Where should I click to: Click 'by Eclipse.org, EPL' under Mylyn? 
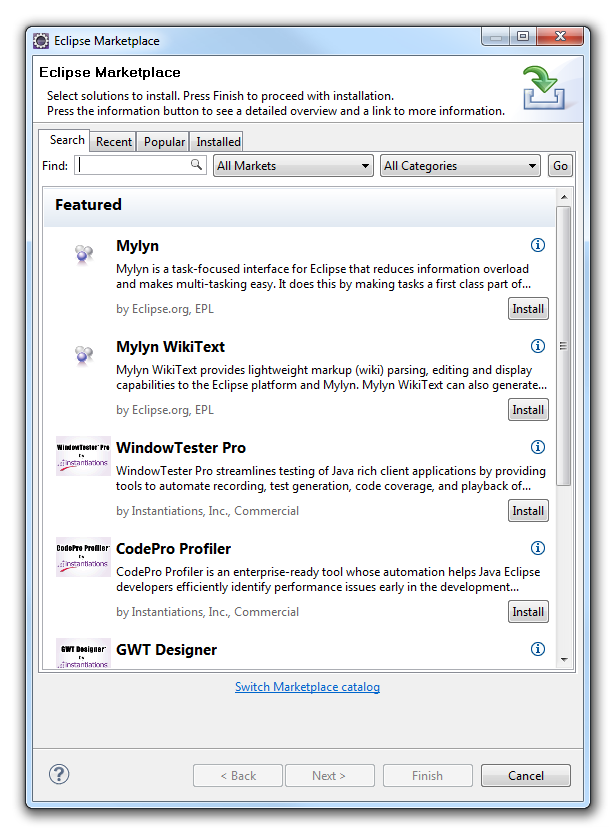point(165,309)
